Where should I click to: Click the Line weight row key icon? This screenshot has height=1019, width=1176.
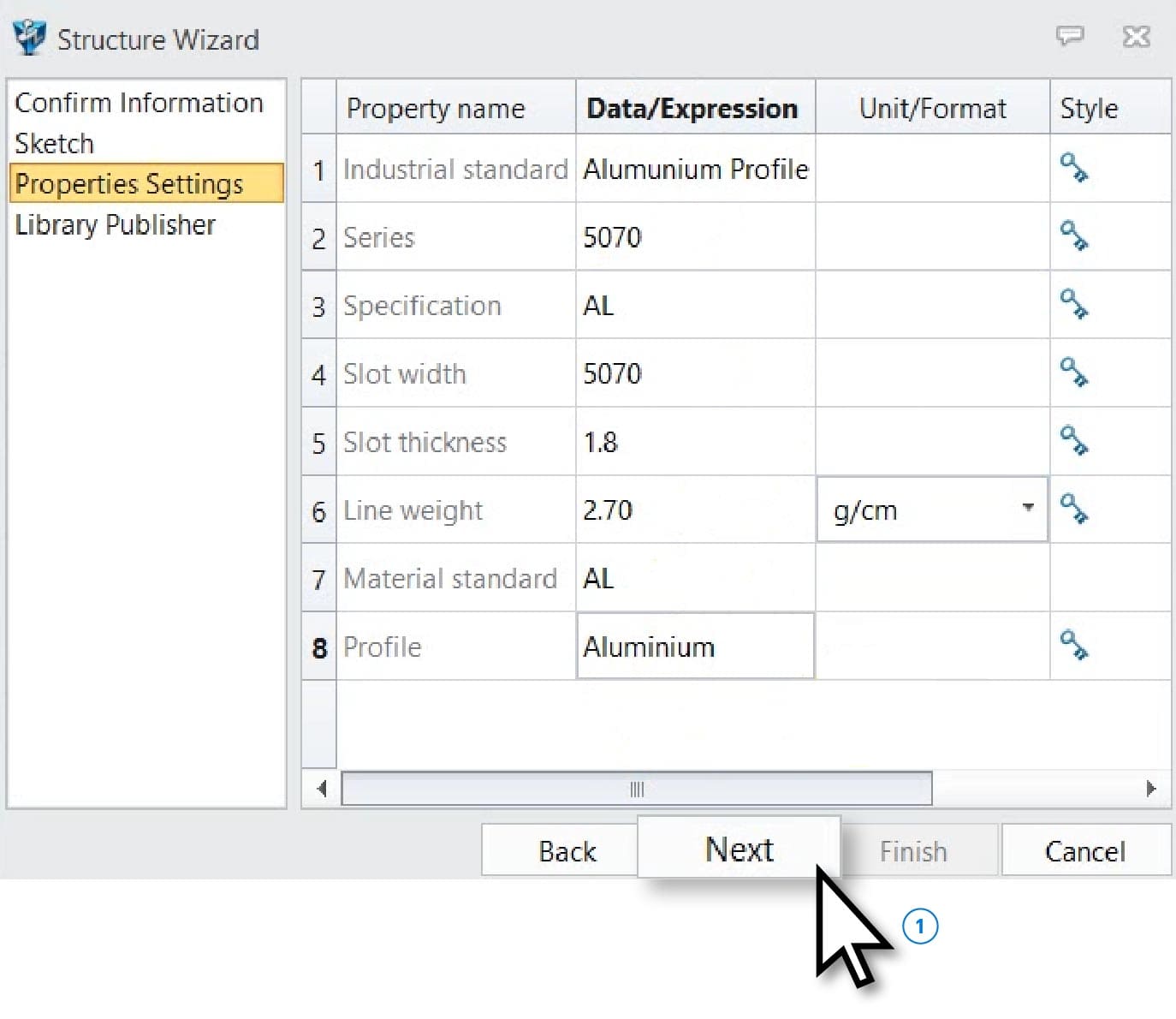click(x=1073, y=509)
